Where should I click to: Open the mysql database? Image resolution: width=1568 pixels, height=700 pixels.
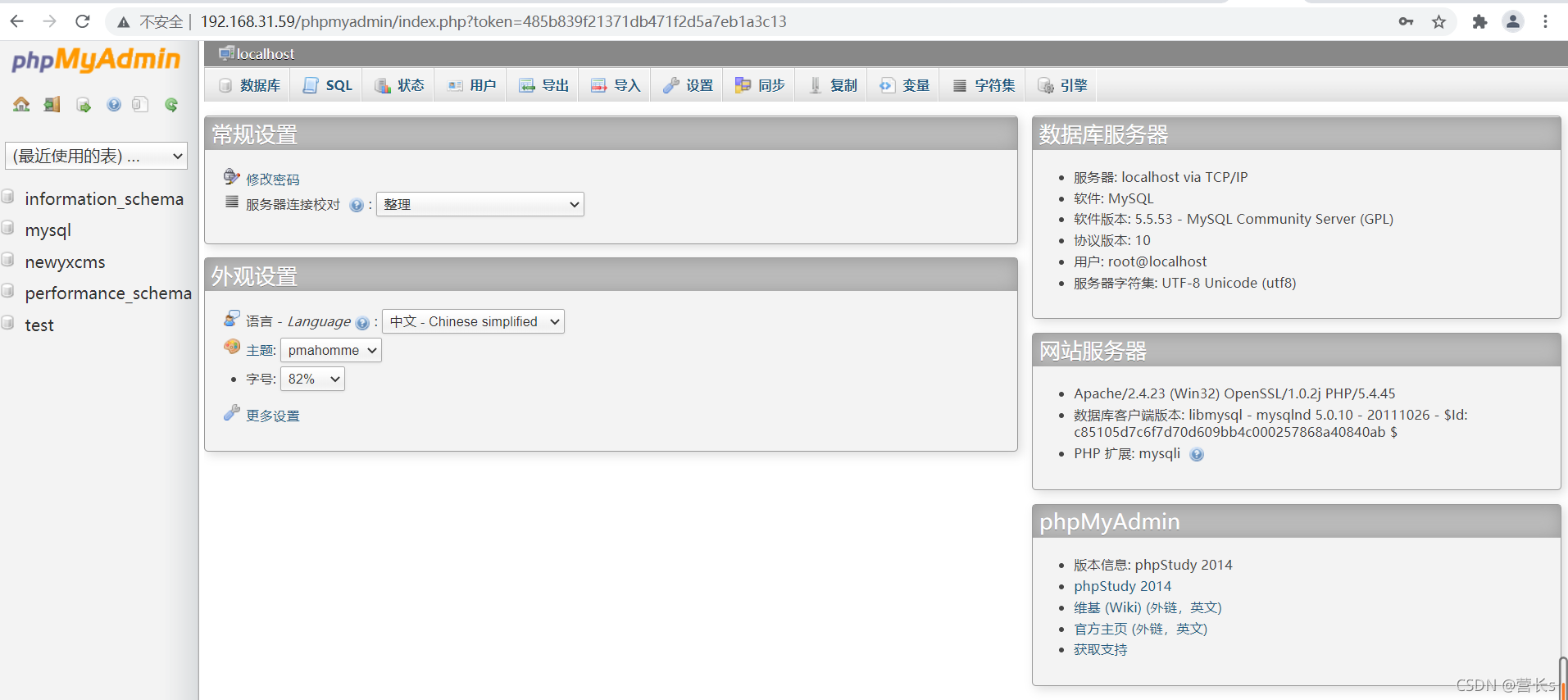tap(48, 230)
